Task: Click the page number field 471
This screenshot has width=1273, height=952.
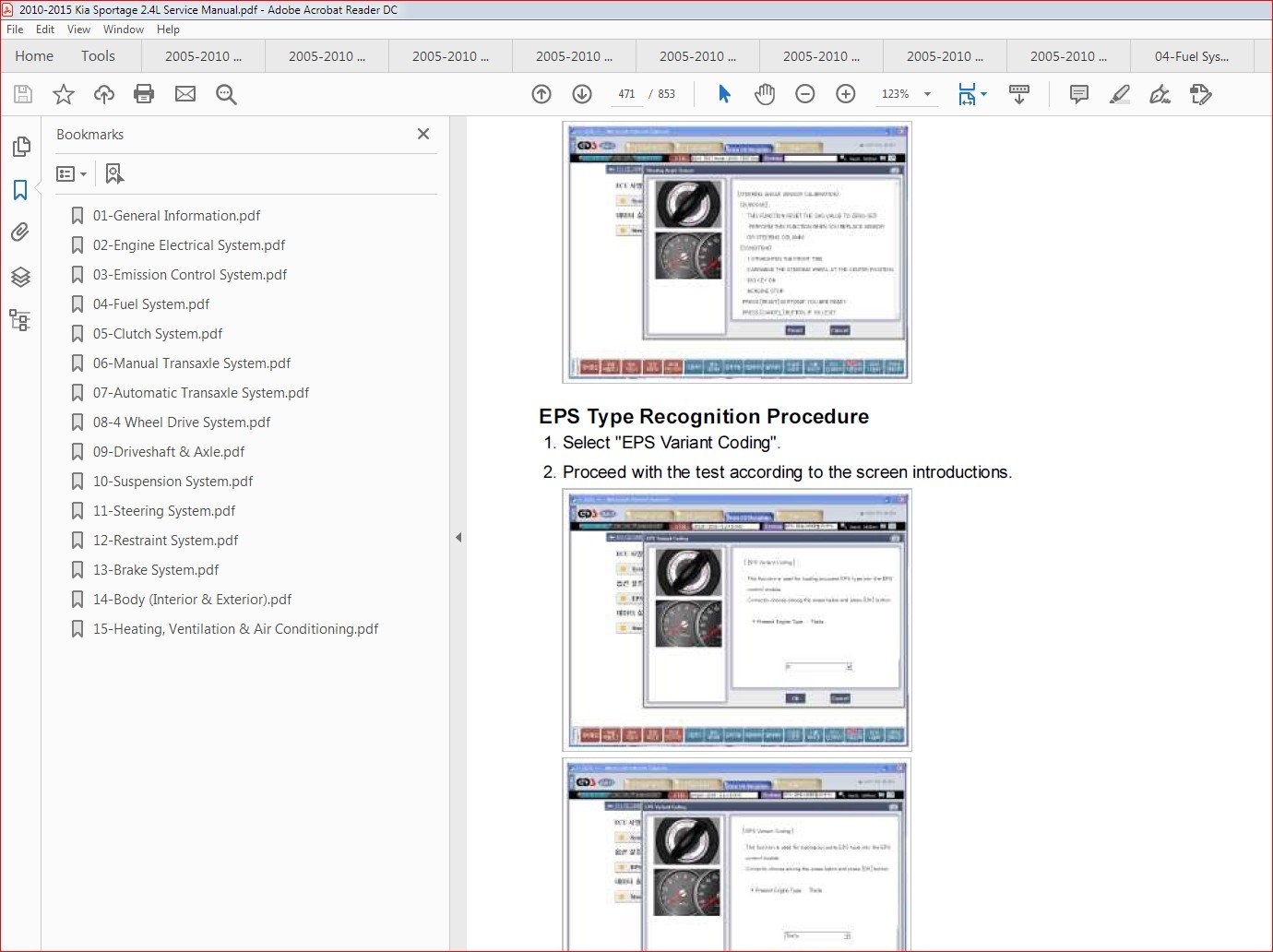Action: pyautogui.click(x=627, y=94)
